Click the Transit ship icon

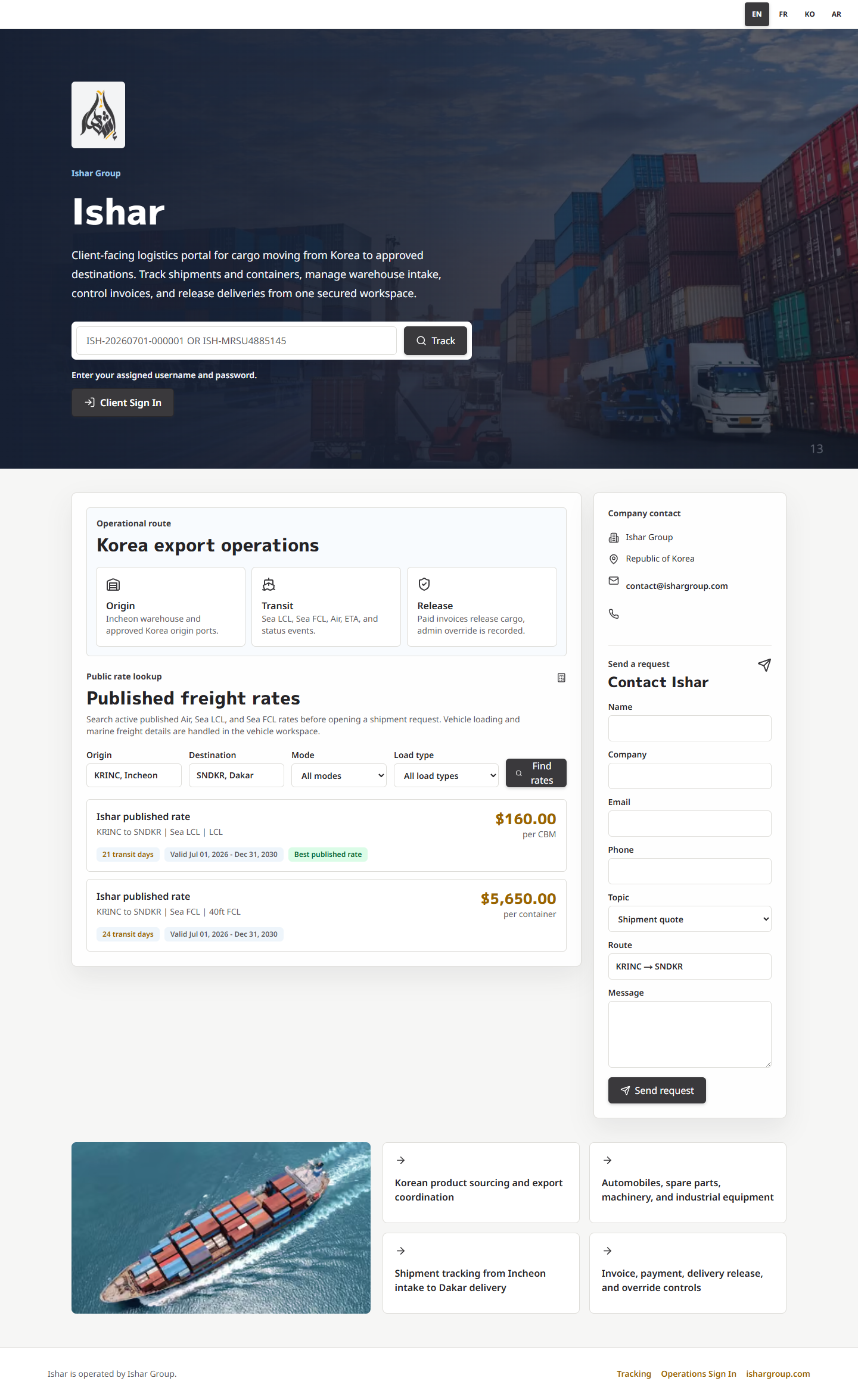[269, 585]
